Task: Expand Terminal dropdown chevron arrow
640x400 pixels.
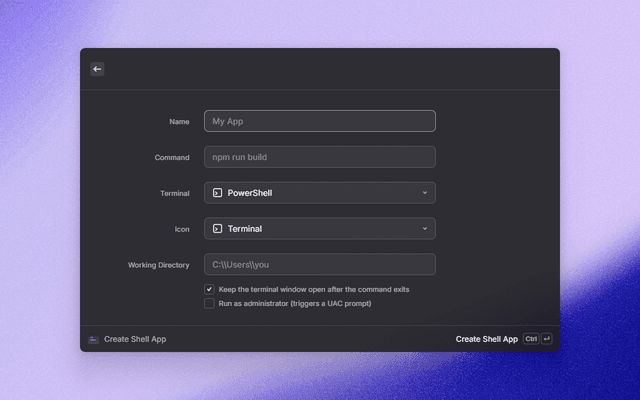Action: [x=425, y=193]
